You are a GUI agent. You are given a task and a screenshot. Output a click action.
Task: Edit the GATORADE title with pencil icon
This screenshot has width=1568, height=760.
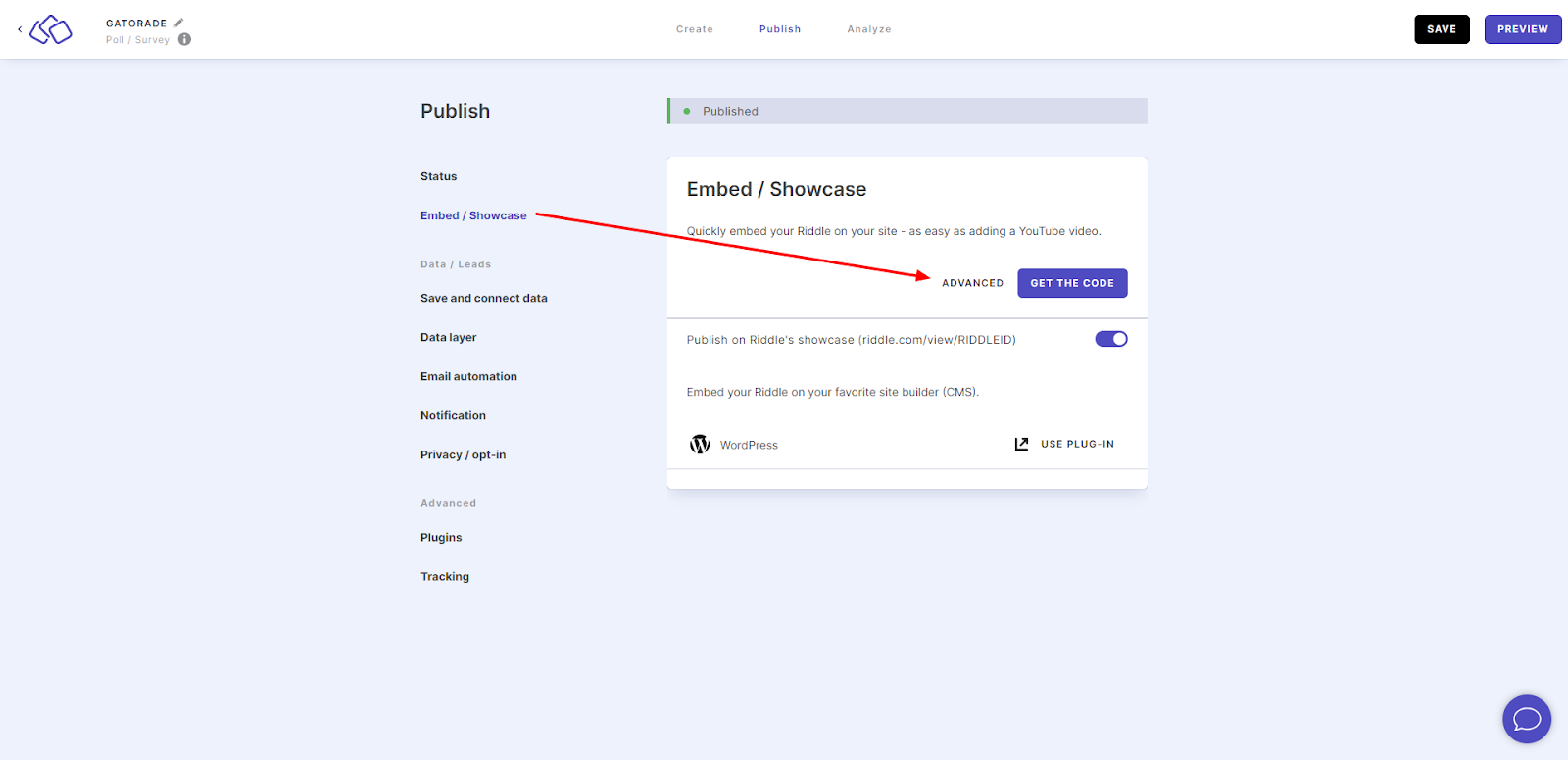point(179,23)
